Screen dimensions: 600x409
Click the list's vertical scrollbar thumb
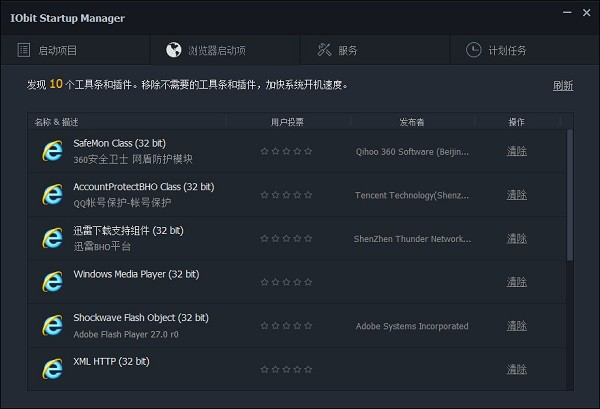(570, 195)
